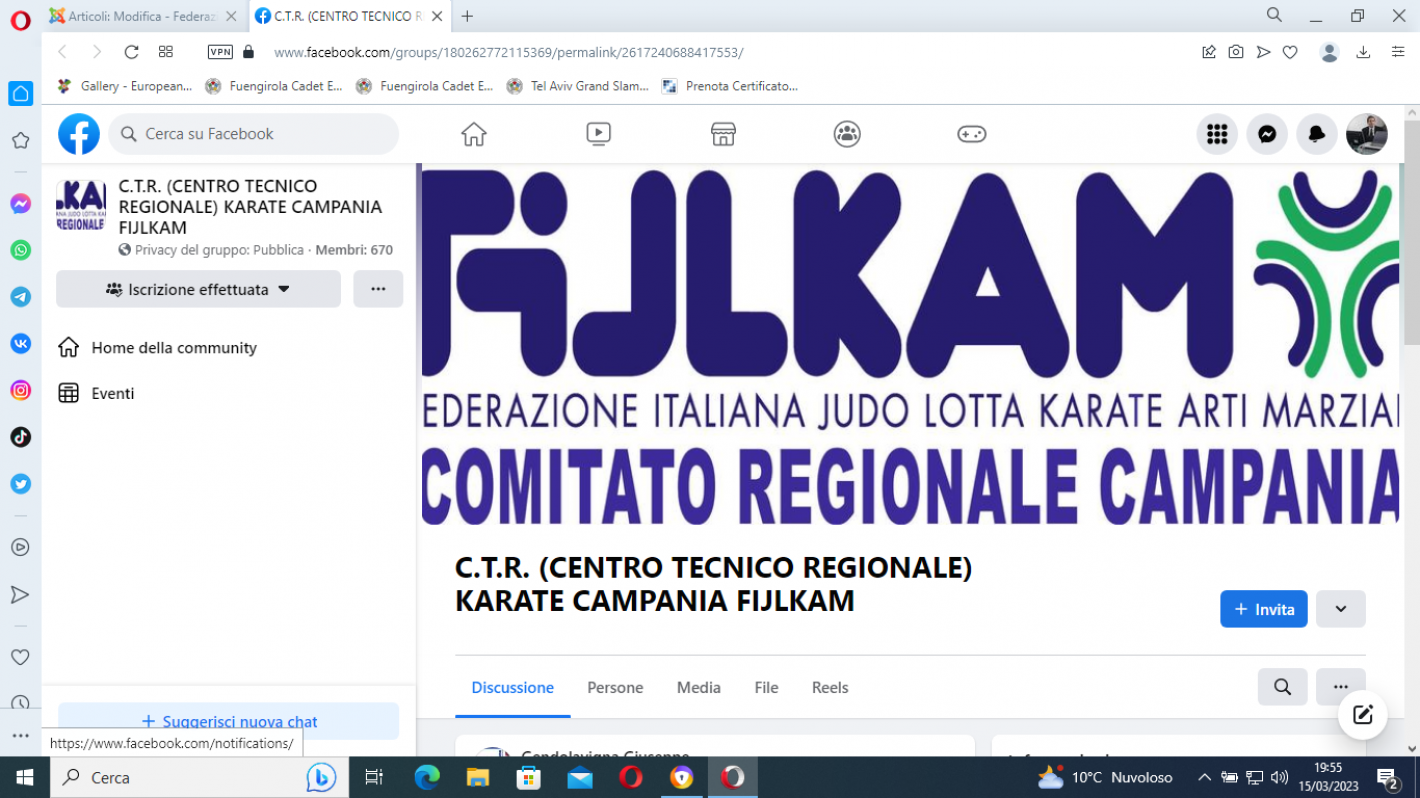
Task: Open the sidebar player icon
Action: pos(20,547)
